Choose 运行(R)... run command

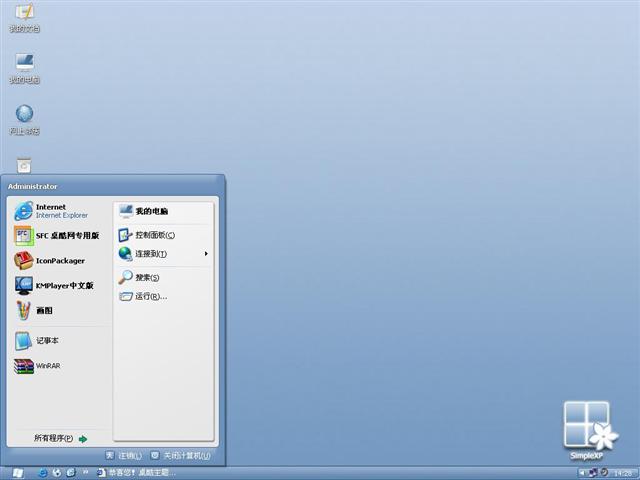point(163,296)
